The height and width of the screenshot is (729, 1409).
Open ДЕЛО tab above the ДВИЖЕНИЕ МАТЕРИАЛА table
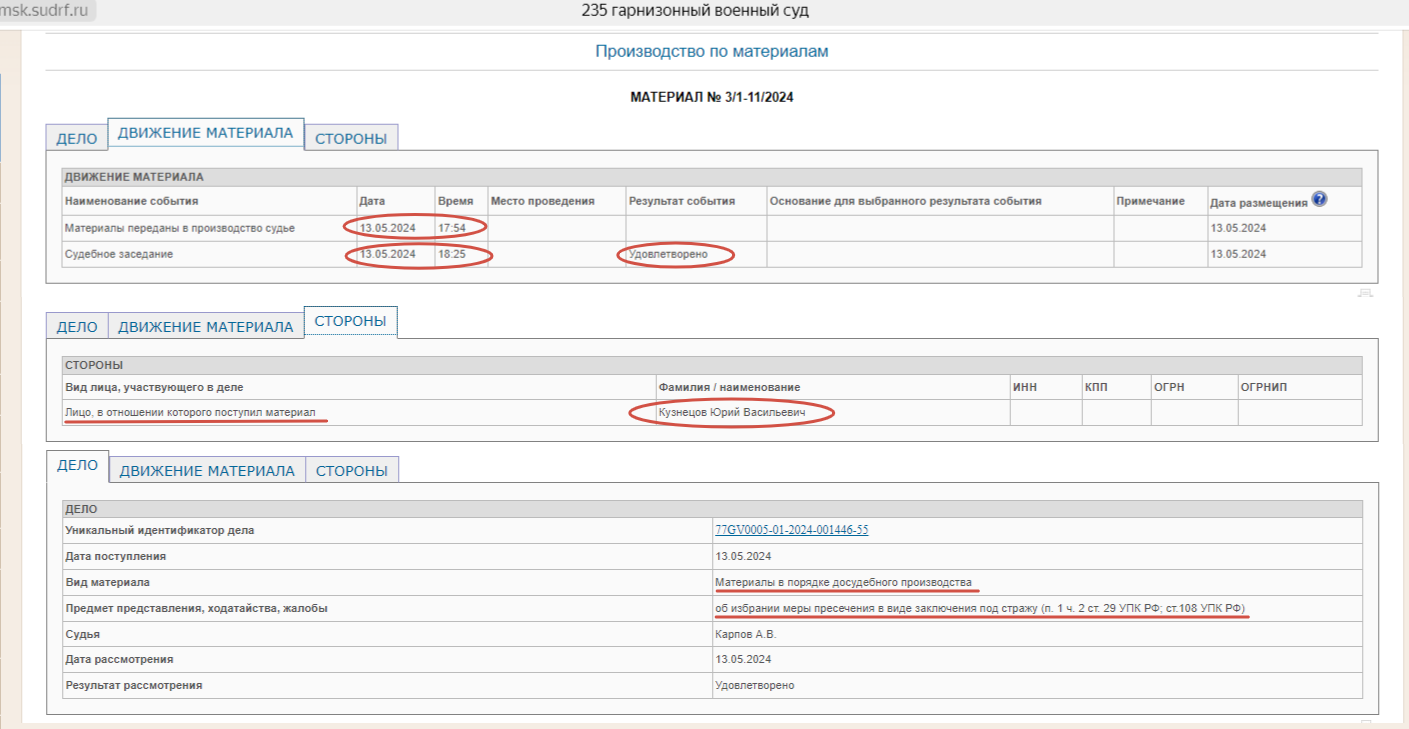click(x=76, y=139)
